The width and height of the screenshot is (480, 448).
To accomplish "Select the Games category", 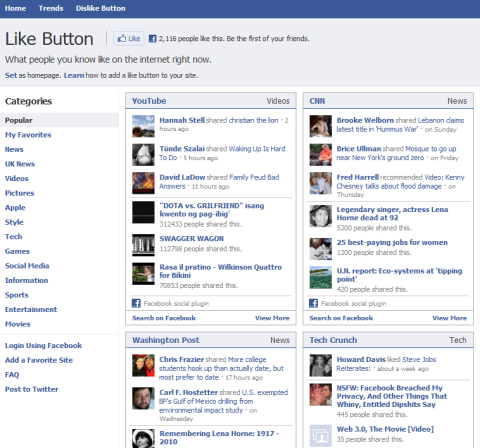I will 17,251.
